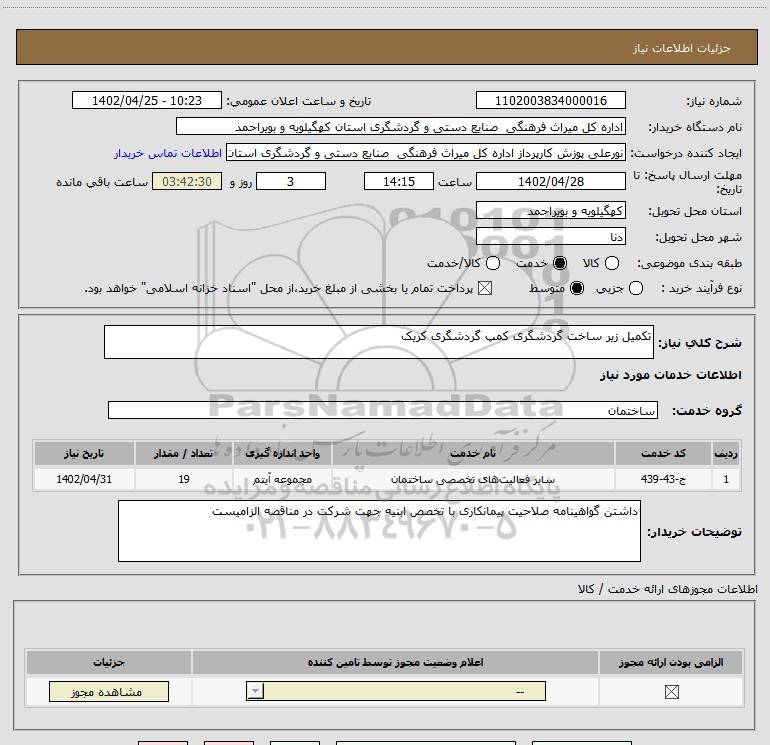Click the service group field ساختمان
The height and width of the screenshot is (745, 770).
[383, 410]
